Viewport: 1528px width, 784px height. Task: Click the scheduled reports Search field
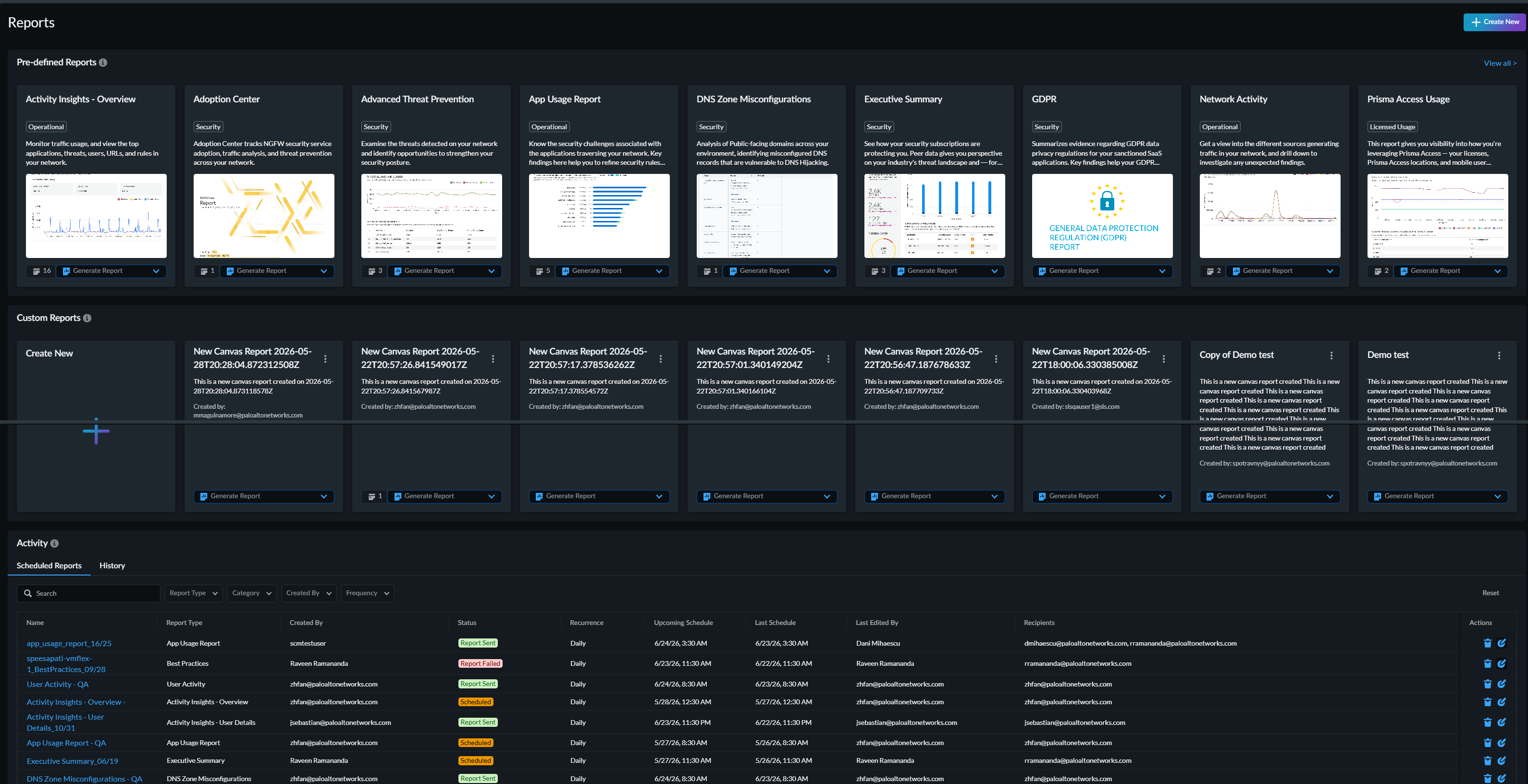point(88,593)
